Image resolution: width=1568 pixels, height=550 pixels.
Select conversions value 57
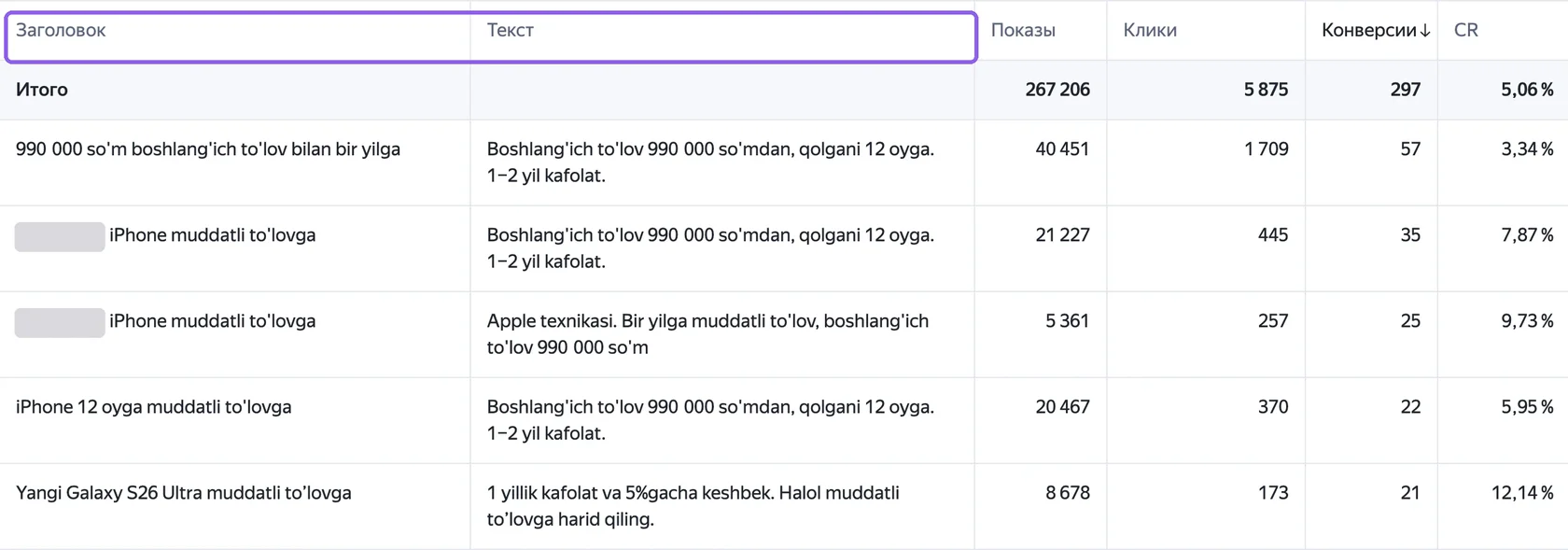(1410, 149)
